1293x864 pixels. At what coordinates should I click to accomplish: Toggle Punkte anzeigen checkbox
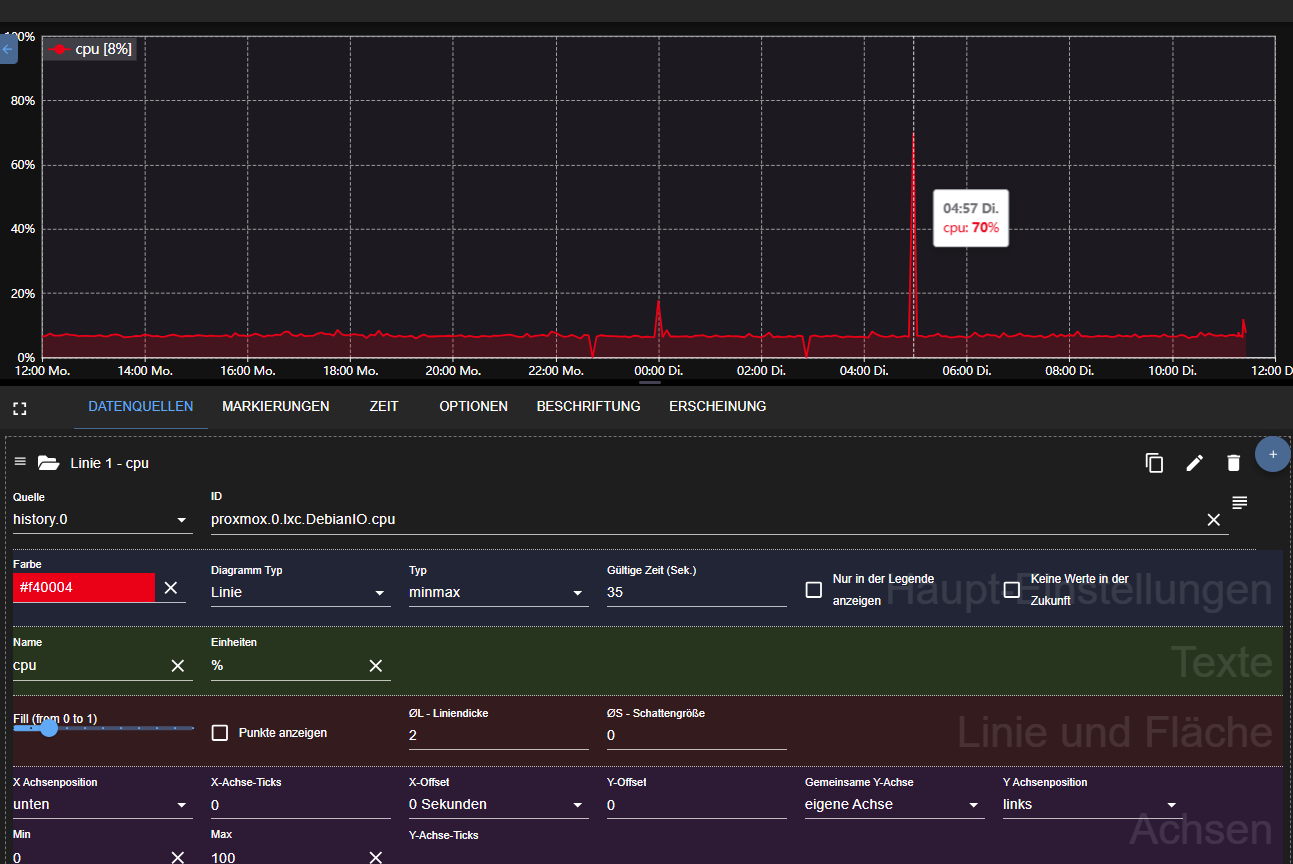coord(220,733)
